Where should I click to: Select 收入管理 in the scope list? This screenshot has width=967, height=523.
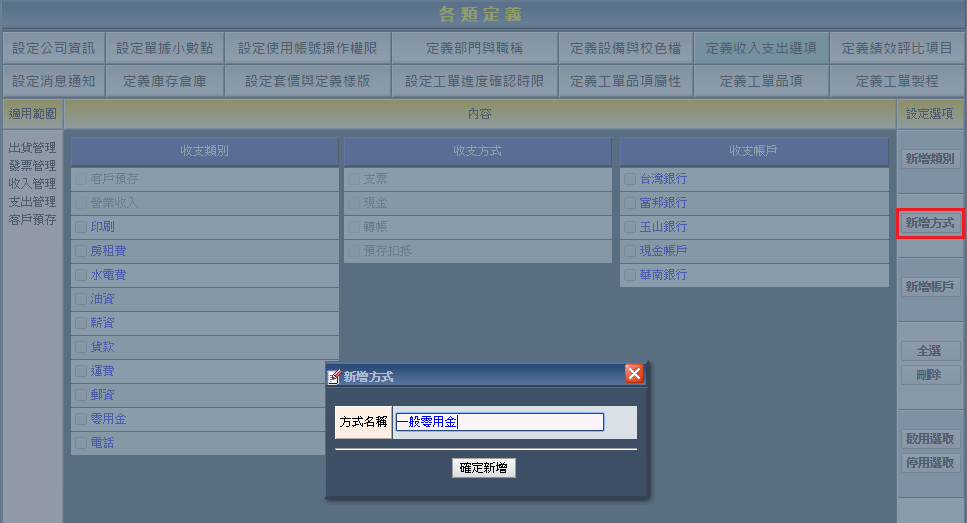32,184
